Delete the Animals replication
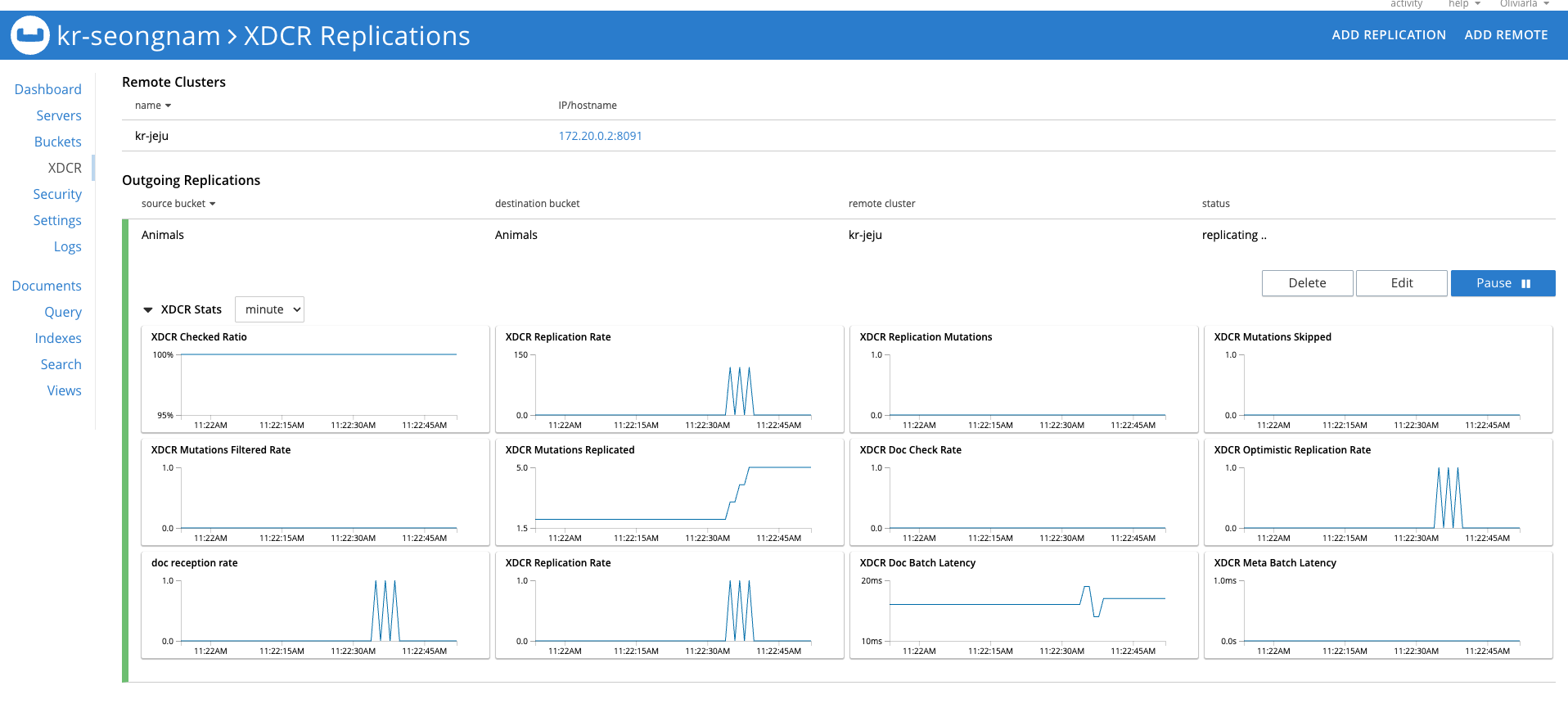The width and height of the screenshot is (1568, 717). tap(1307, 283)
